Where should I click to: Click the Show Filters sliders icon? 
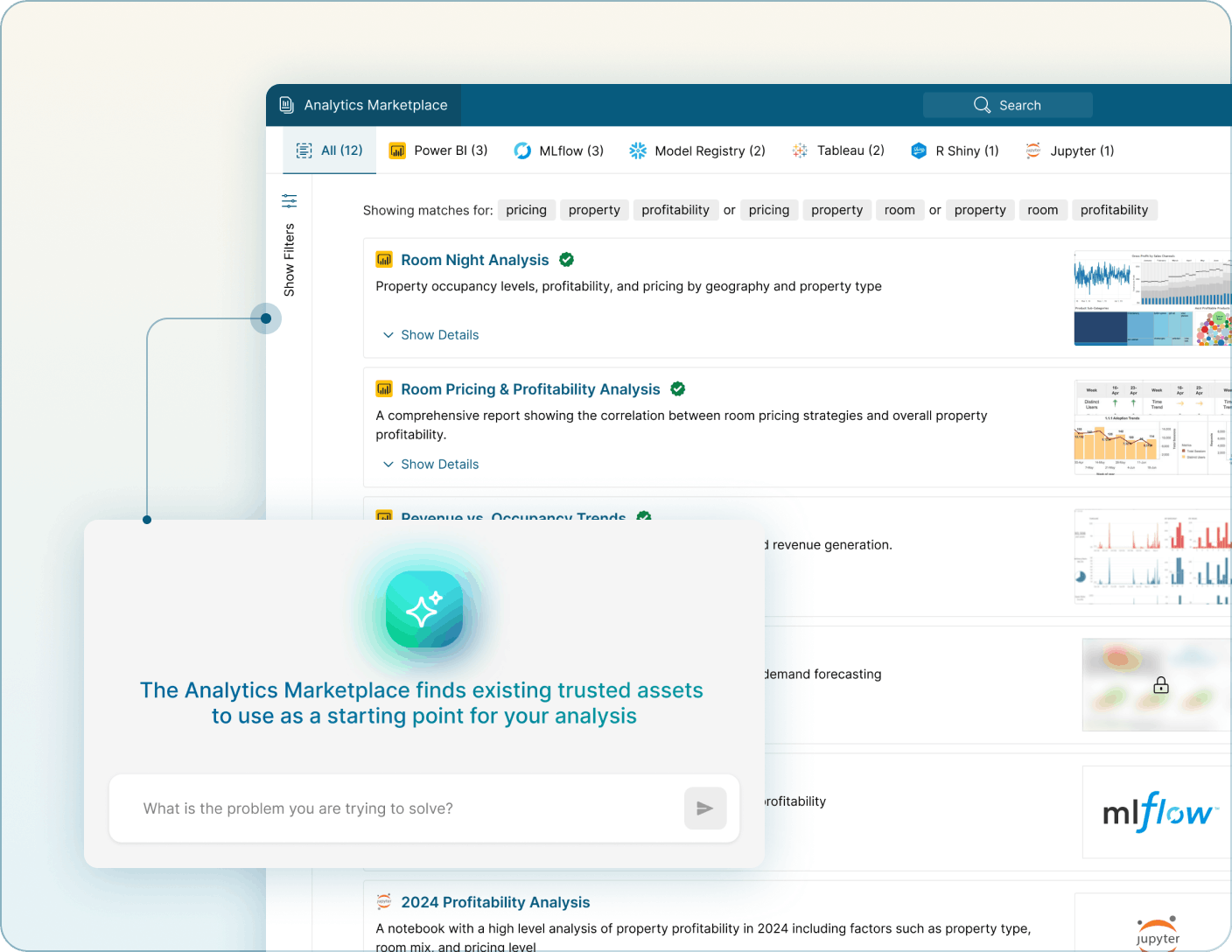(x=290, y=200)
